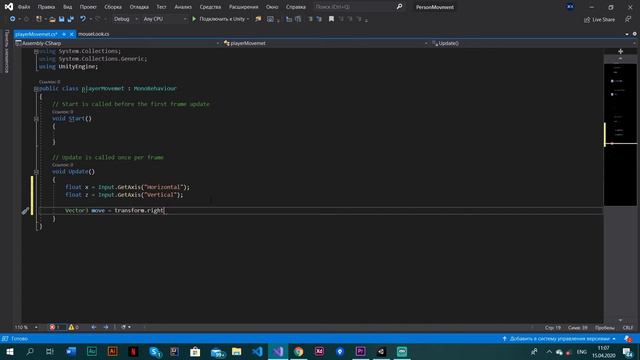
Task: Collapse the Update() method outline
Action: tap(36, 172)
